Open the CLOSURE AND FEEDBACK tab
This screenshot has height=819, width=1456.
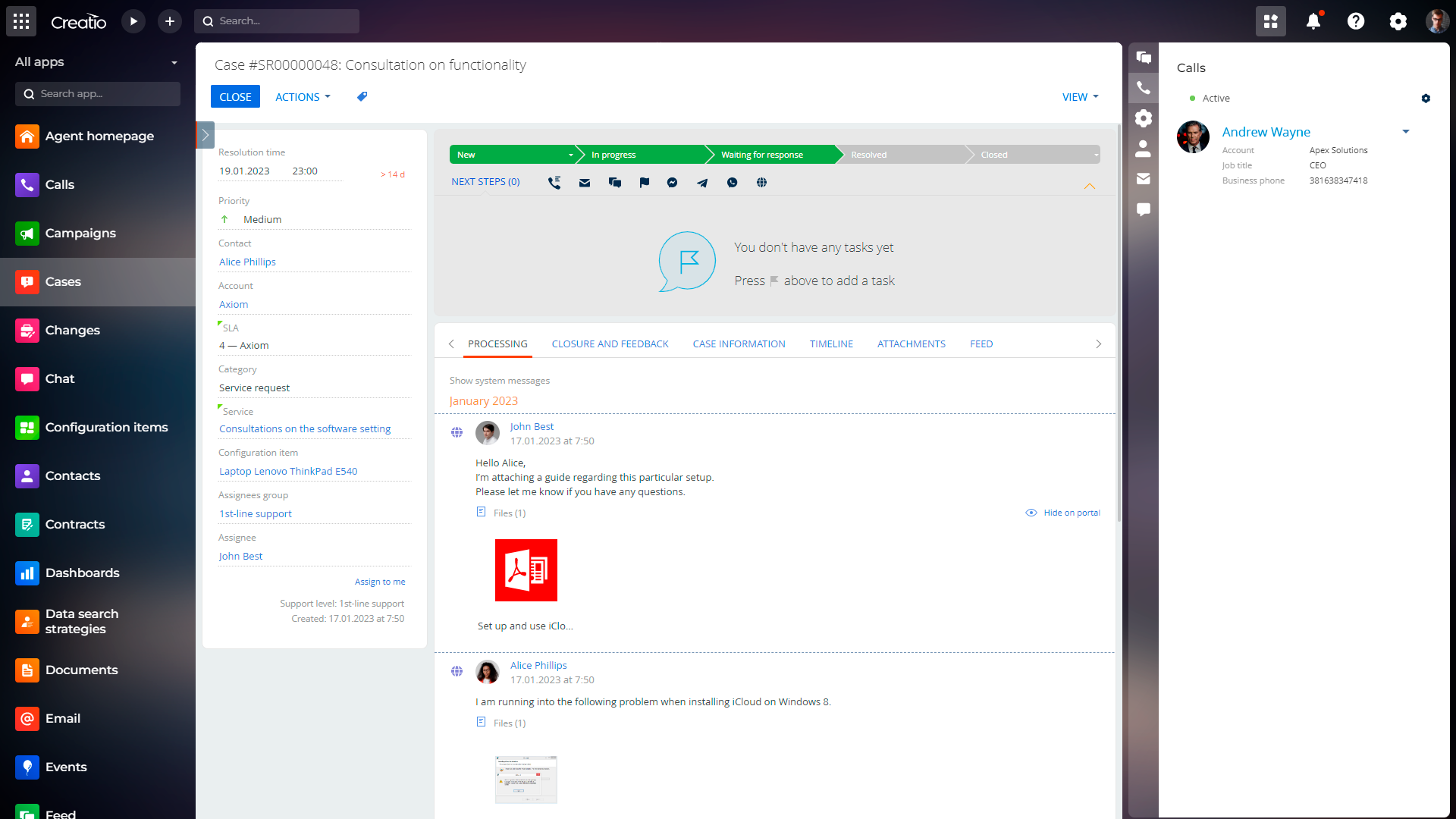pyautogui.click(x=610, y=344)
